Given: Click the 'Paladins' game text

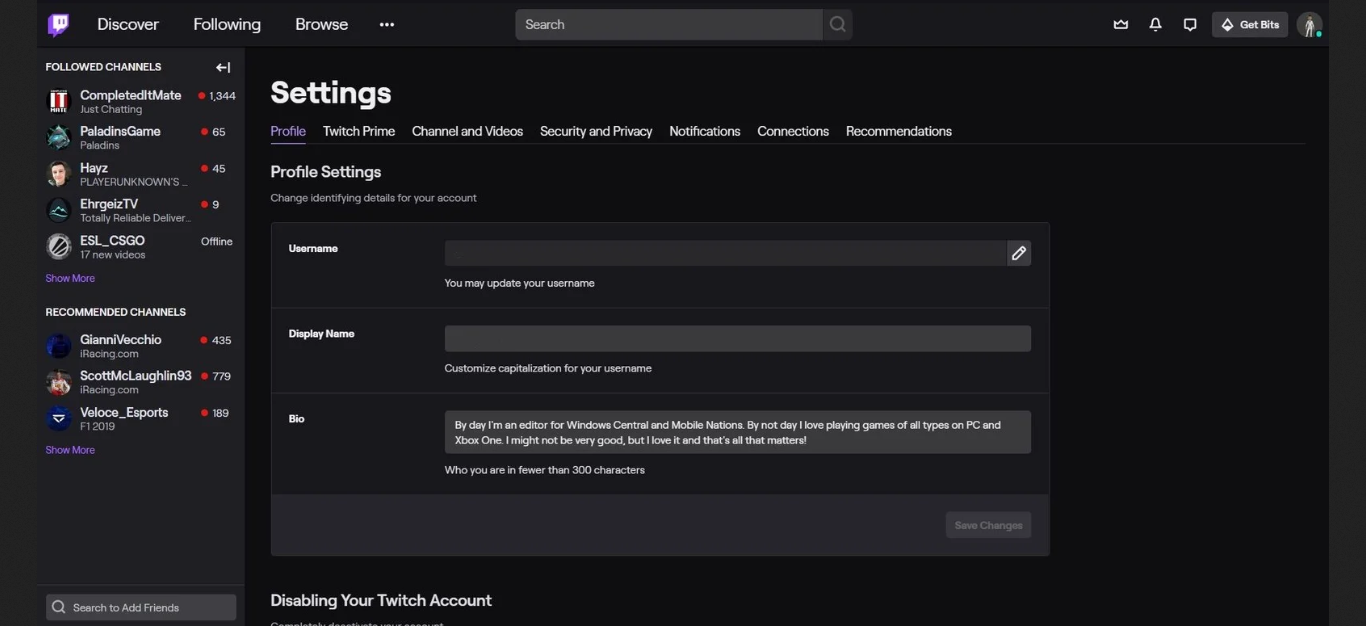Looking at the screenshot, I should [x=100, y=145].
